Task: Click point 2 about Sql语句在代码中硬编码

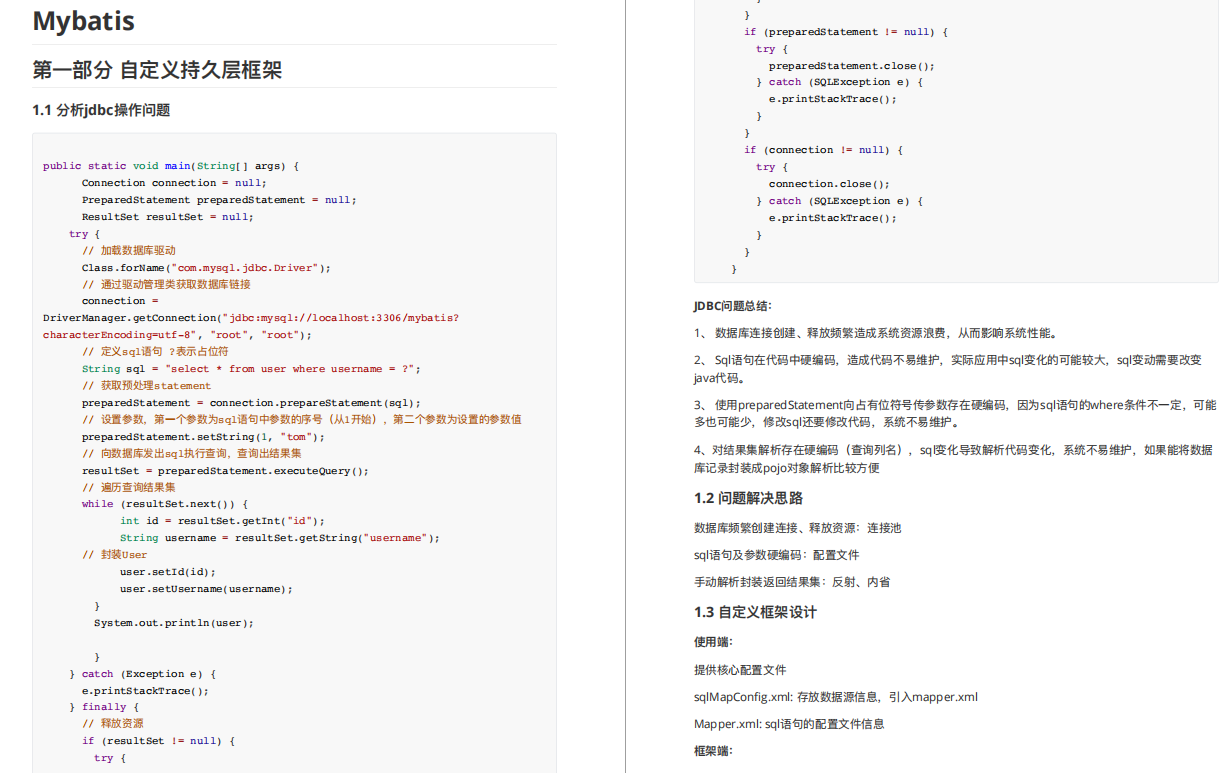Action: [x=948, y=369]
